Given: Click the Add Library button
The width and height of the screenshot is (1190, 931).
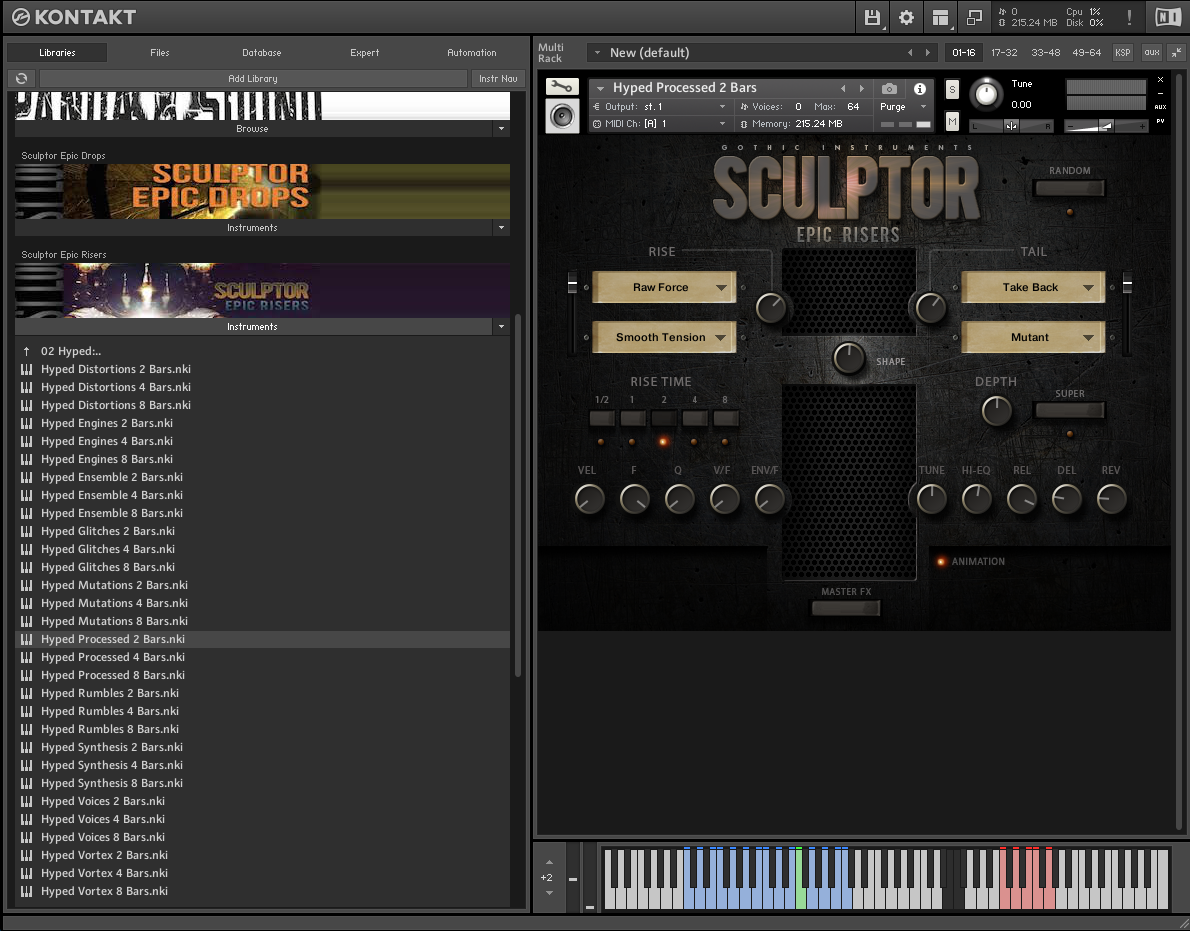Looking at the screenshot, I should tap(253, 78).
